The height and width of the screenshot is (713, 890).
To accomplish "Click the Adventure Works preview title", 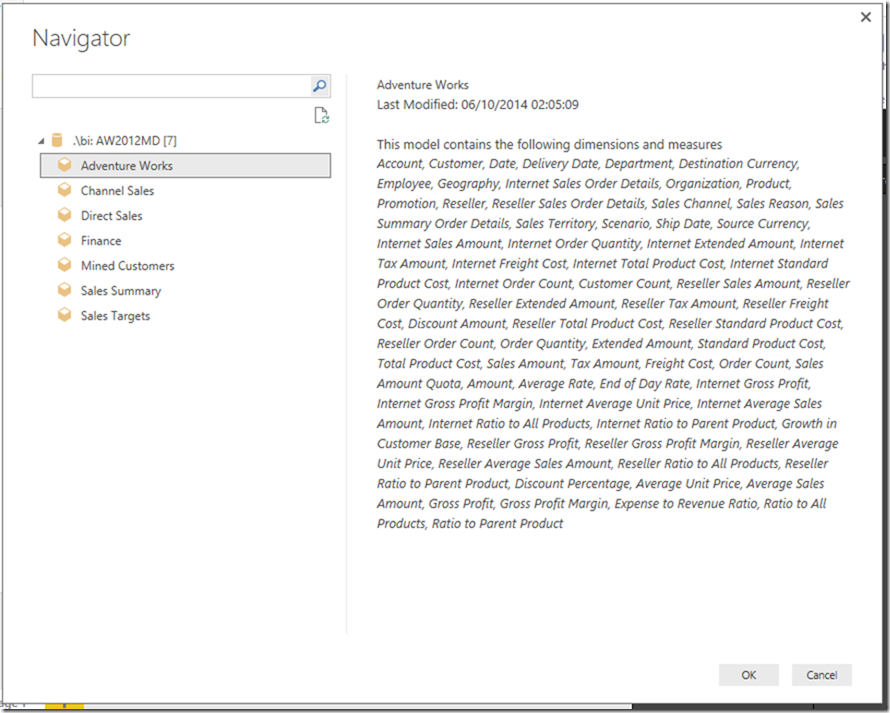I will 423,85.
